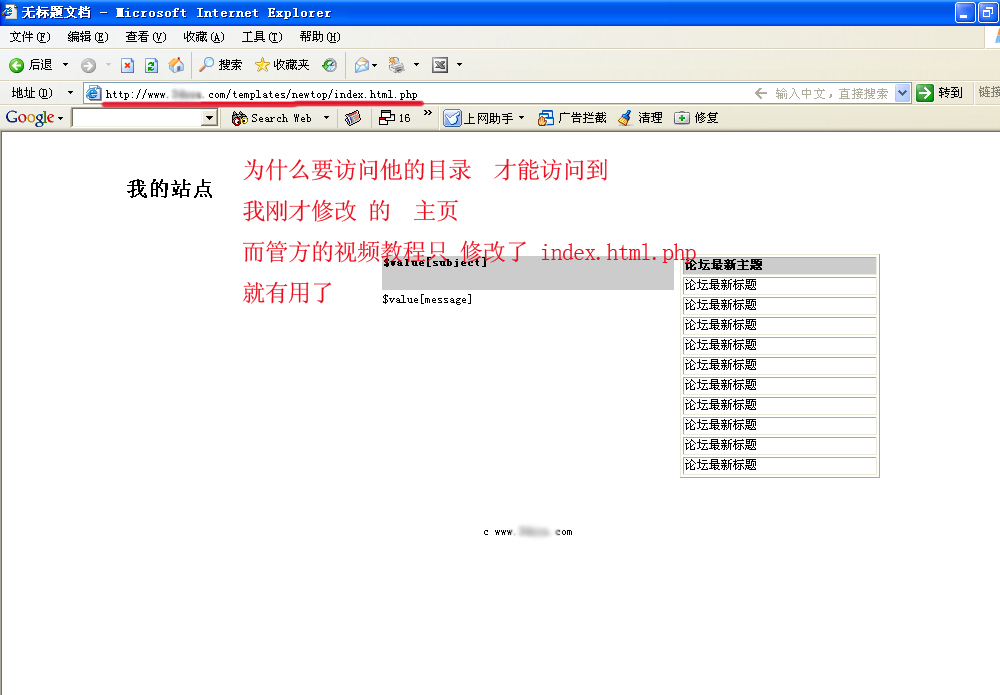Viewport: 1000px width, 695px height.
Task: Open the 帮助(H) menu
Action: (320, 37)
